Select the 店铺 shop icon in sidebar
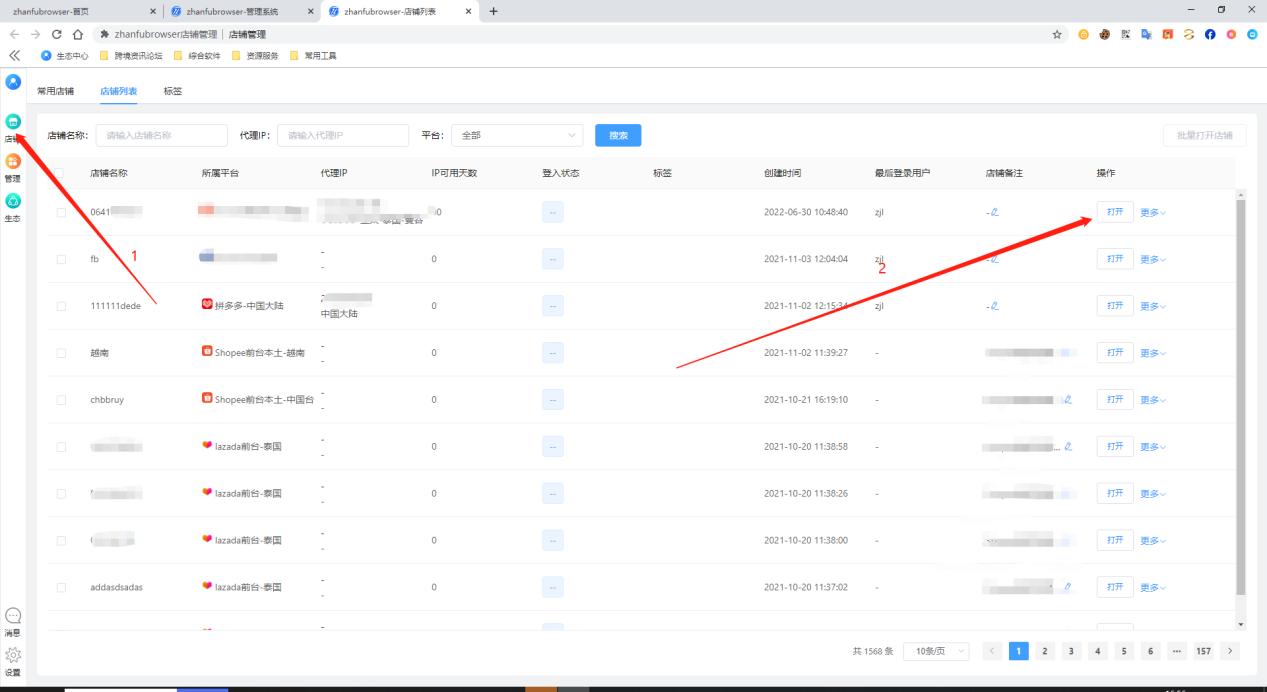Screen dimensions: 1267x692 13,121
